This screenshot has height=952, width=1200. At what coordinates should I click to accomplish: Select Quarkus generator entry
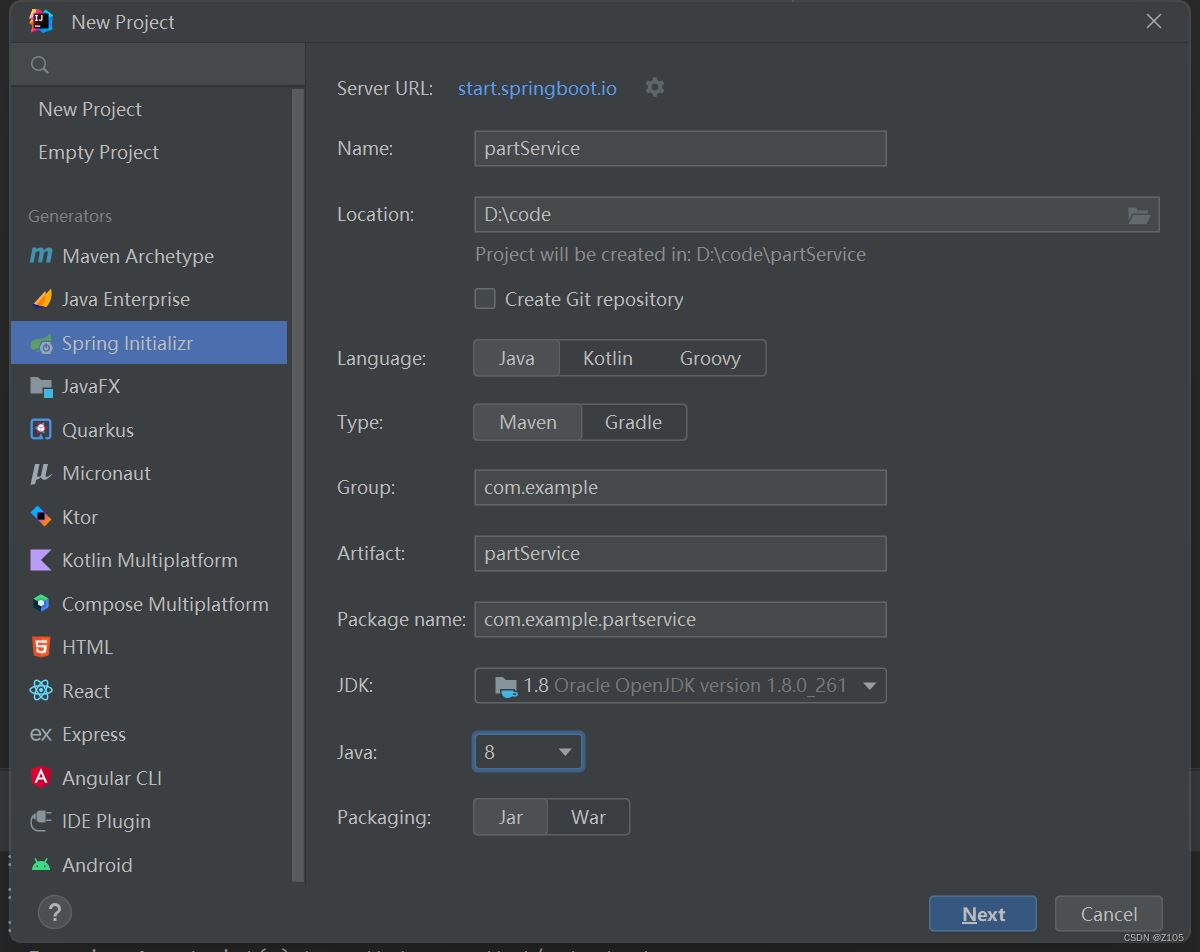[x=149, y=430]
